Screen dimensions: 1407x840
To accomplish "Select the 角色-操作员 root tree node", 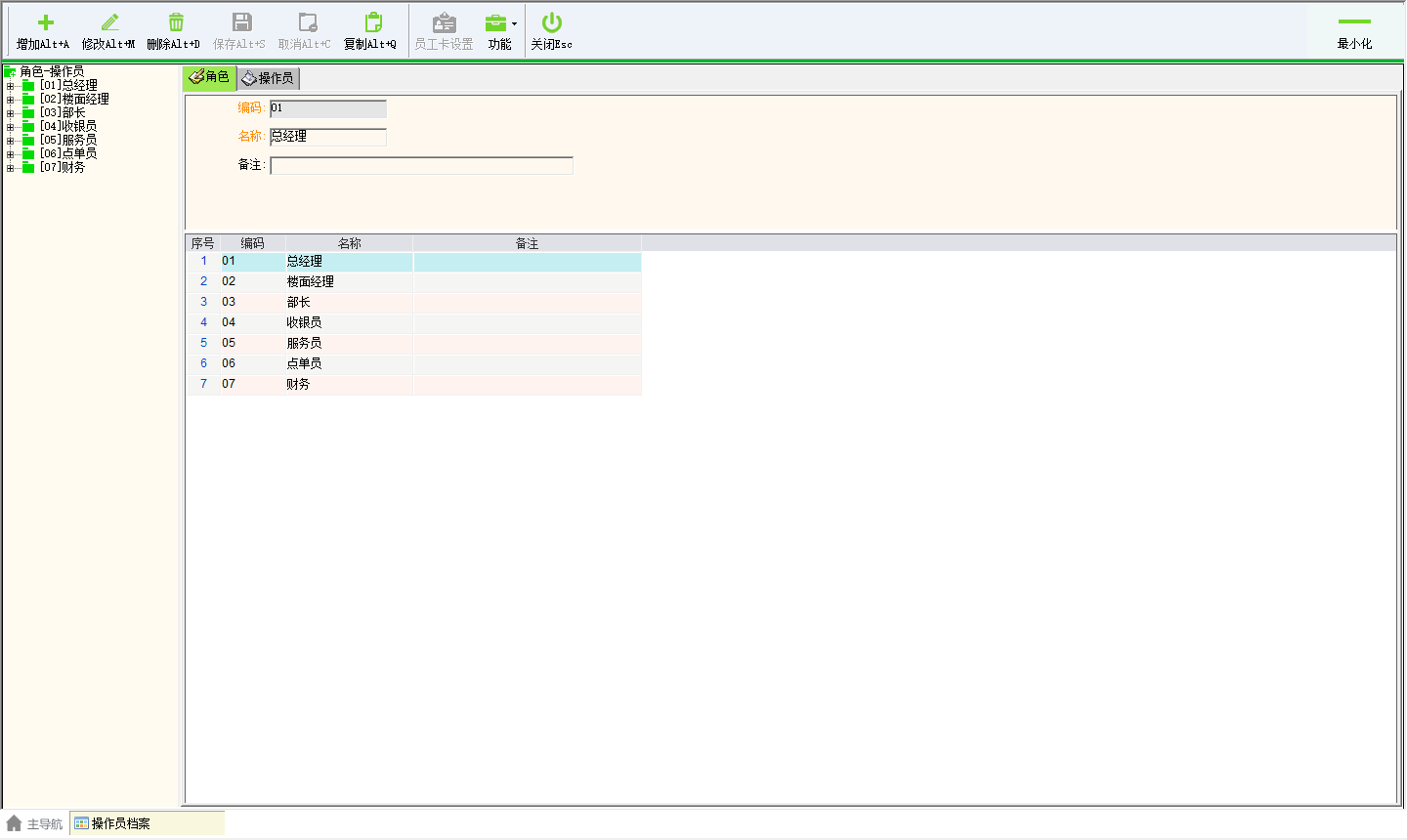I will (x=52, y=71).
